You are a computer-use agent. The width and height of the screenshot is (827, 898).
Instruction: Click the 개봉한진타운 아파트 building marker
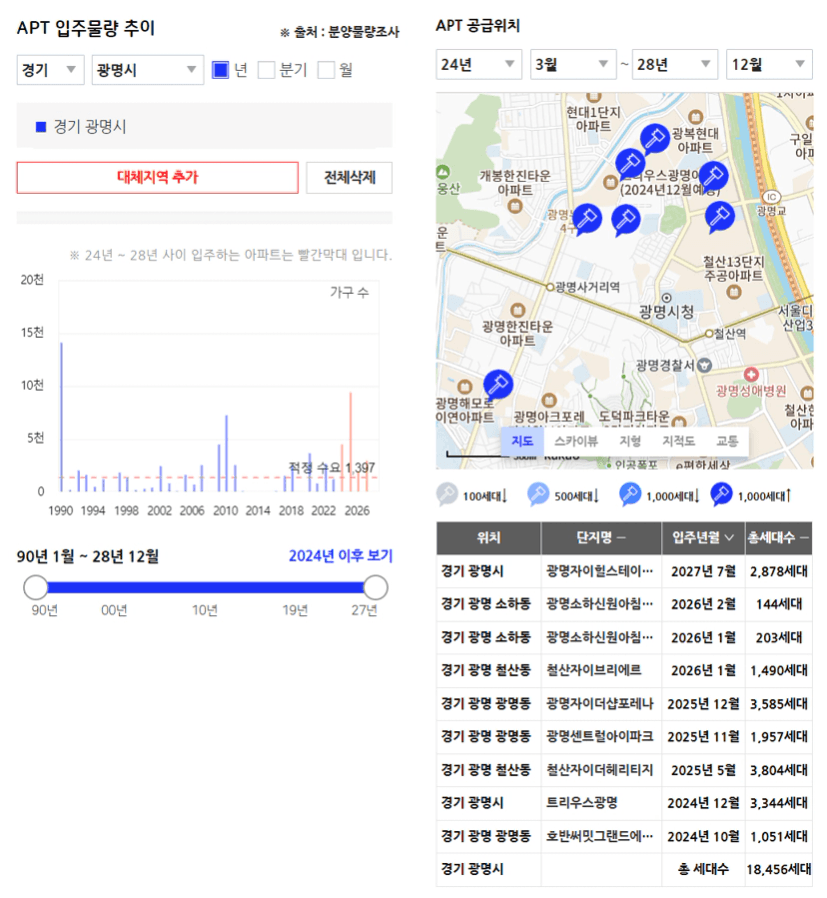515,206
